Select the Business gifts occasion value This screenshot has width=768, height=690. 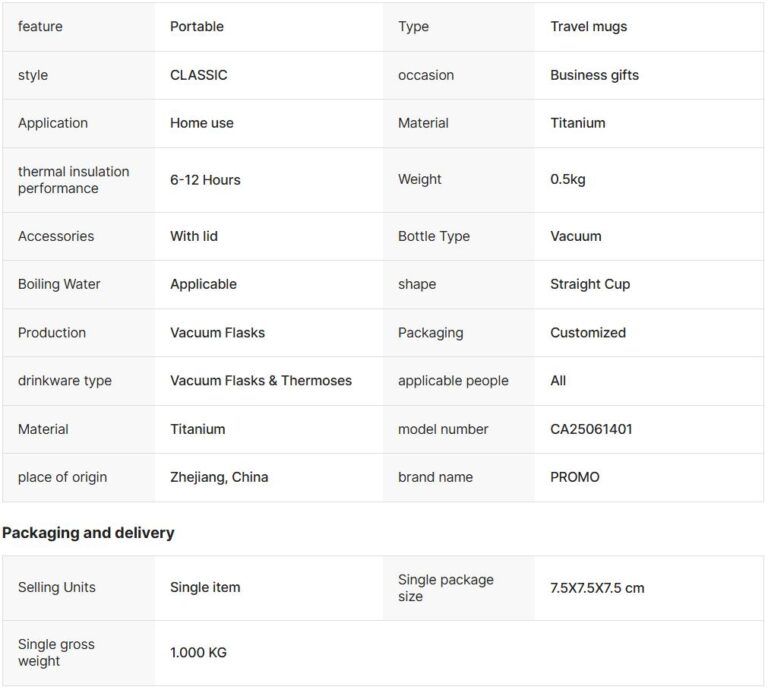click(x=594, y=75)
